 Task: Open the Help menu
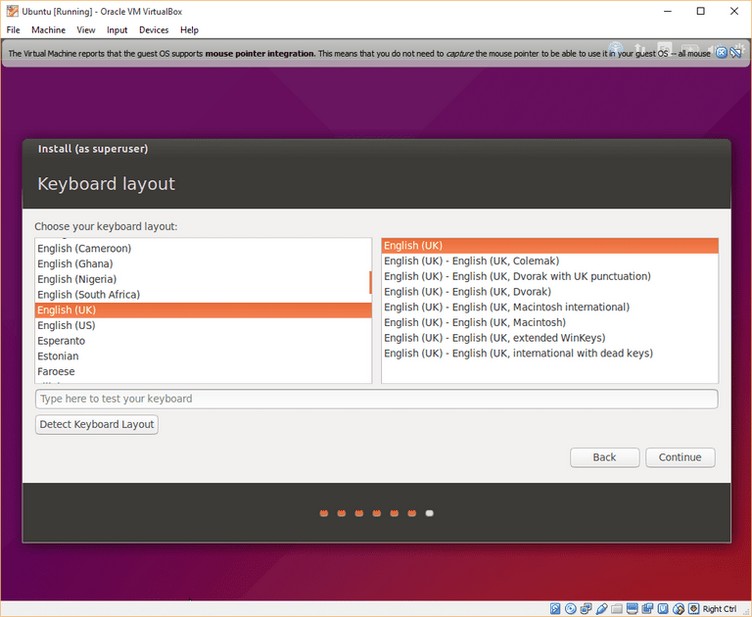189,30
